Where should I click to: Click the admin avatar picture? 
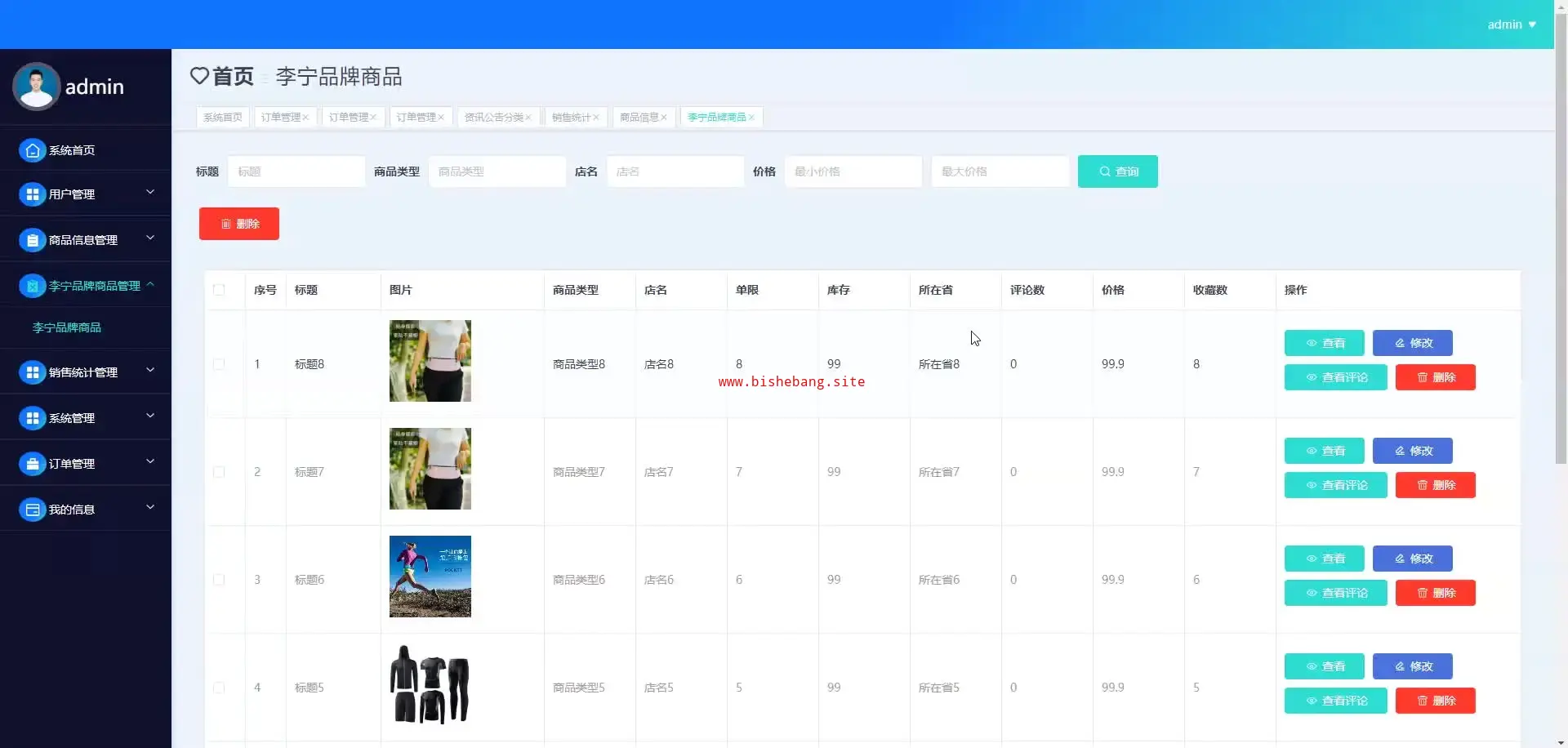click(x=36, y=87)
